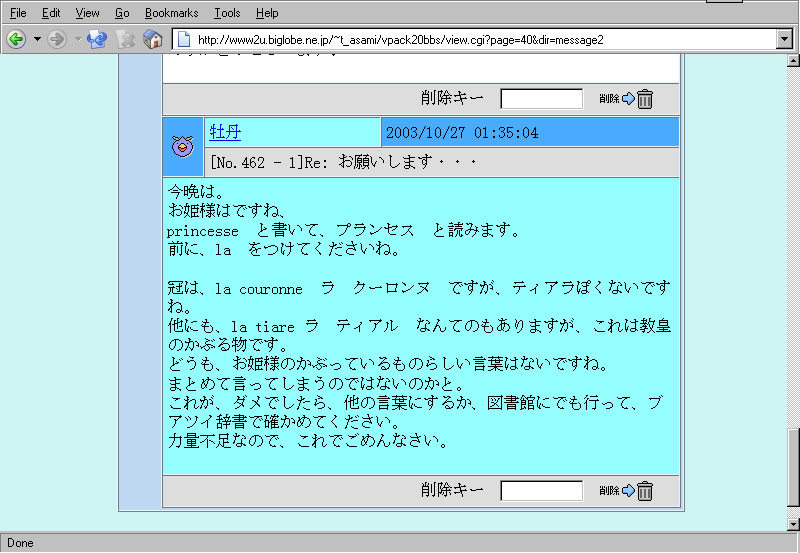
Task: Click the Stop loading icon
Action: pos(126,39)
